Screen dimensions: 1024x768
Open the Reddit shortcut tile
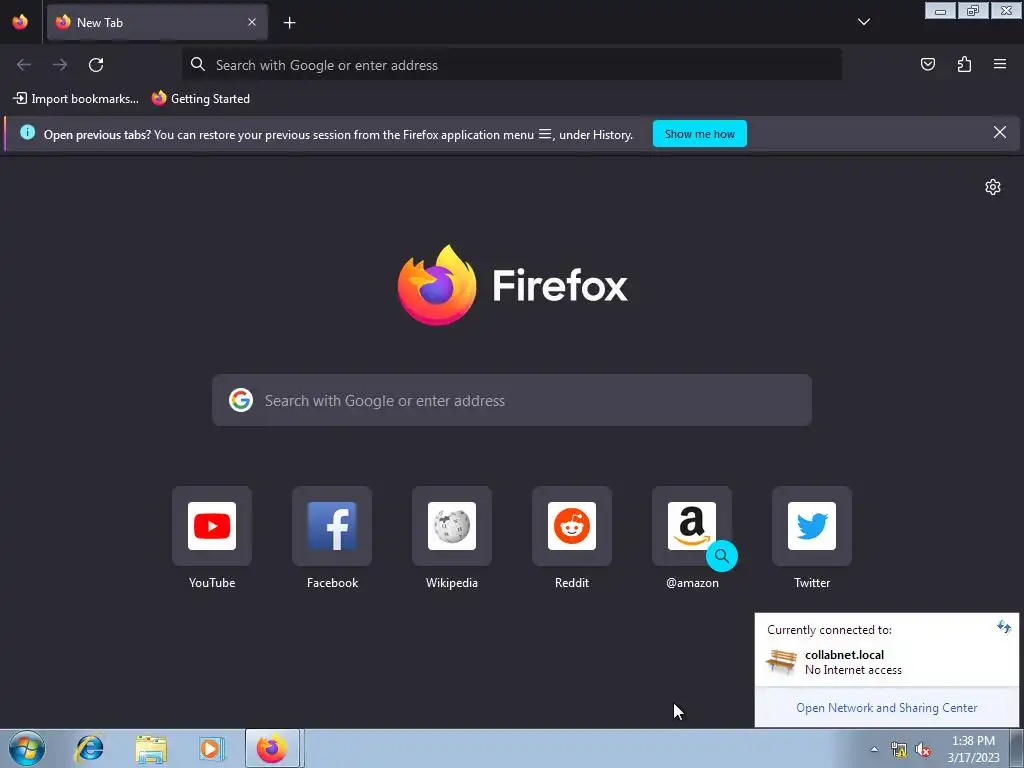(x=572, y=526)
